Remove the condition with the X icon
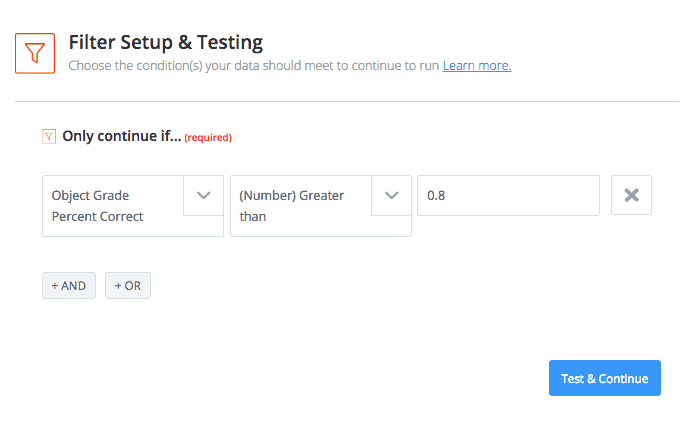 [631, 196]
